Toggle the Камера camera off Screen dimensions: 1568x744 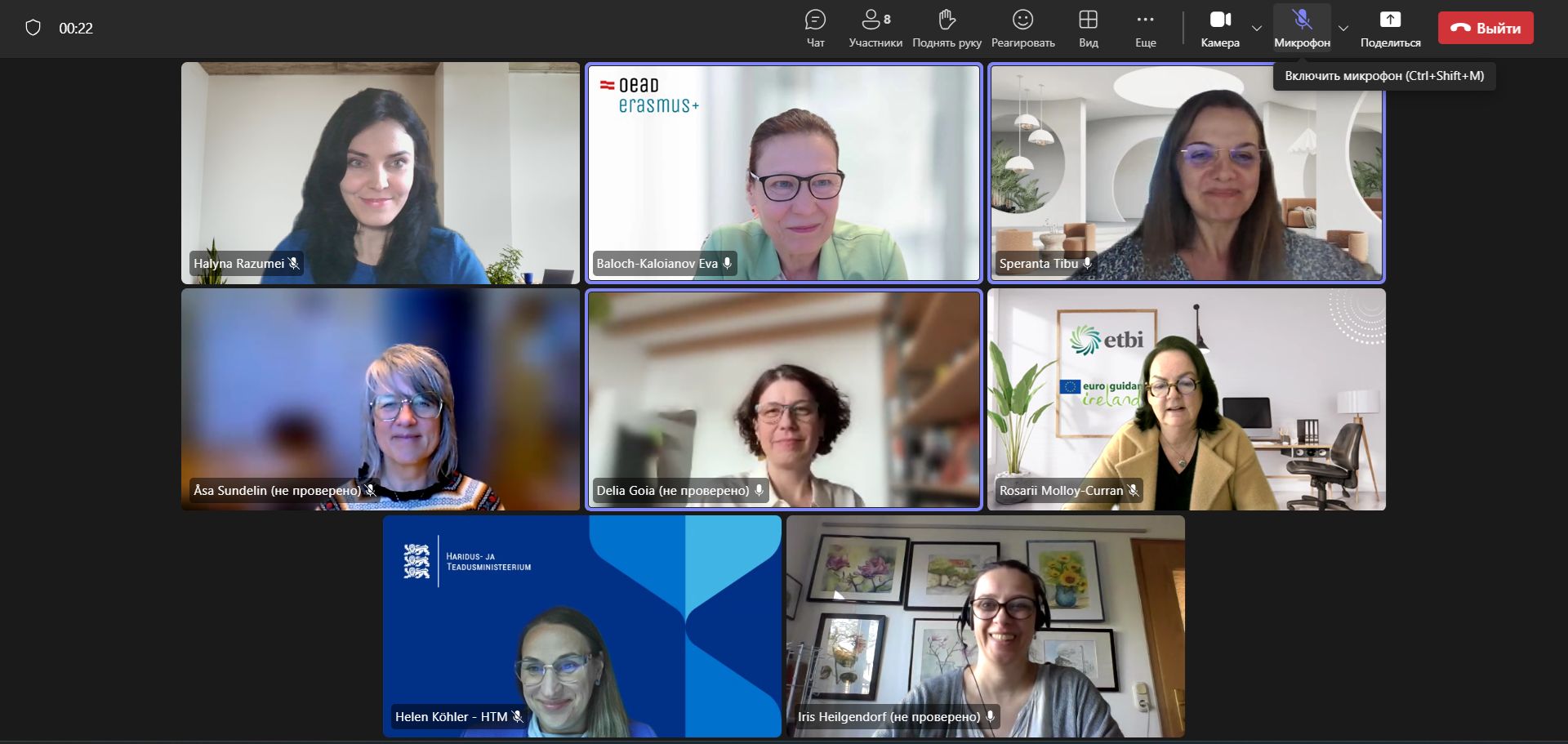click(x=1220, y=28)
